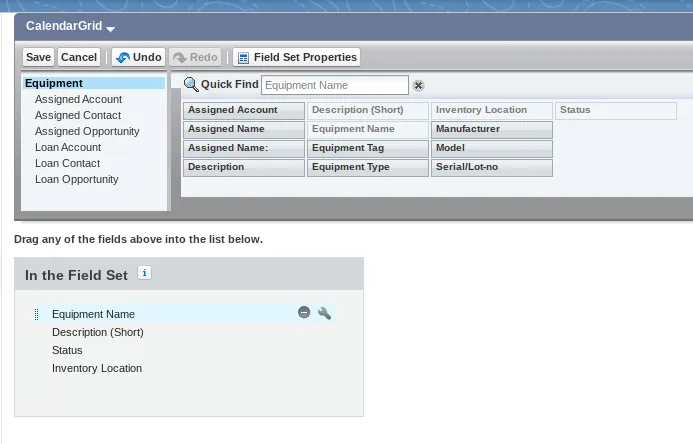Click the Serial/Lot-no field tile
693x444 pixels.
tap(492, 167)
